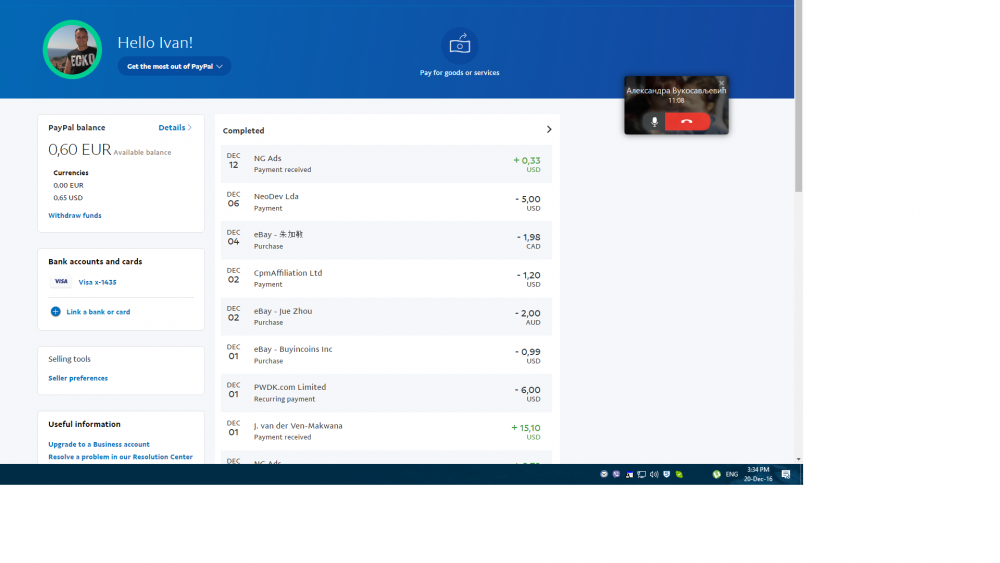Open J. van der Ven-Makwana payment received

click(386, 432)
